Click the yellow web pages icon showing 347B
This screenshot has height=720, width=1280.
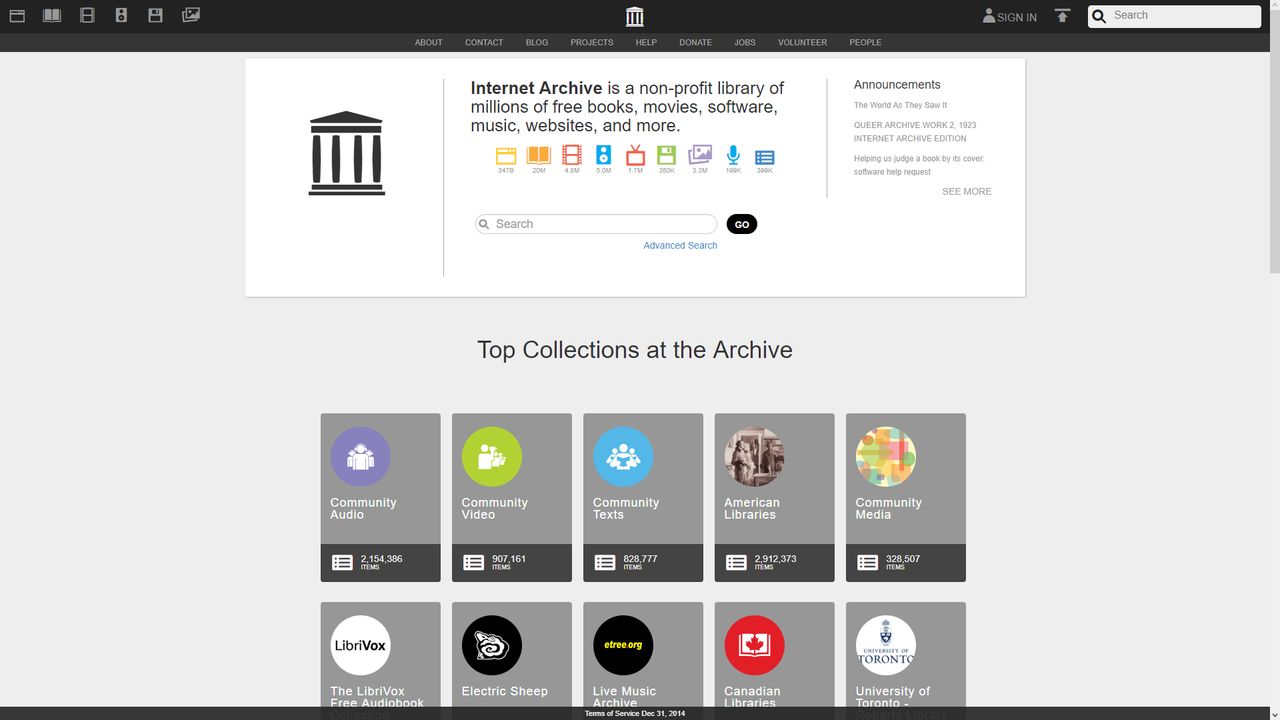point(506,156)
